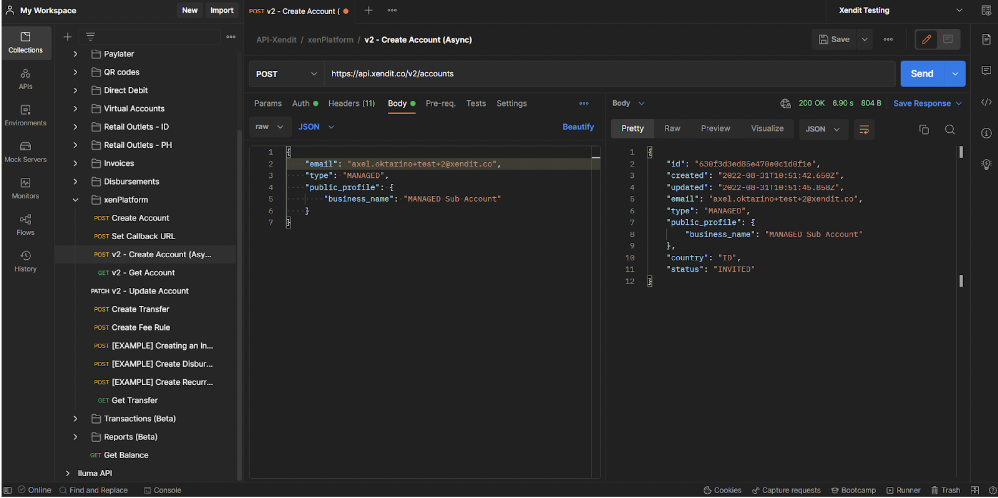This screenshot has width=998, height=498.
Task: Expand the Paylater folder
Action: (x=75, y=54)
